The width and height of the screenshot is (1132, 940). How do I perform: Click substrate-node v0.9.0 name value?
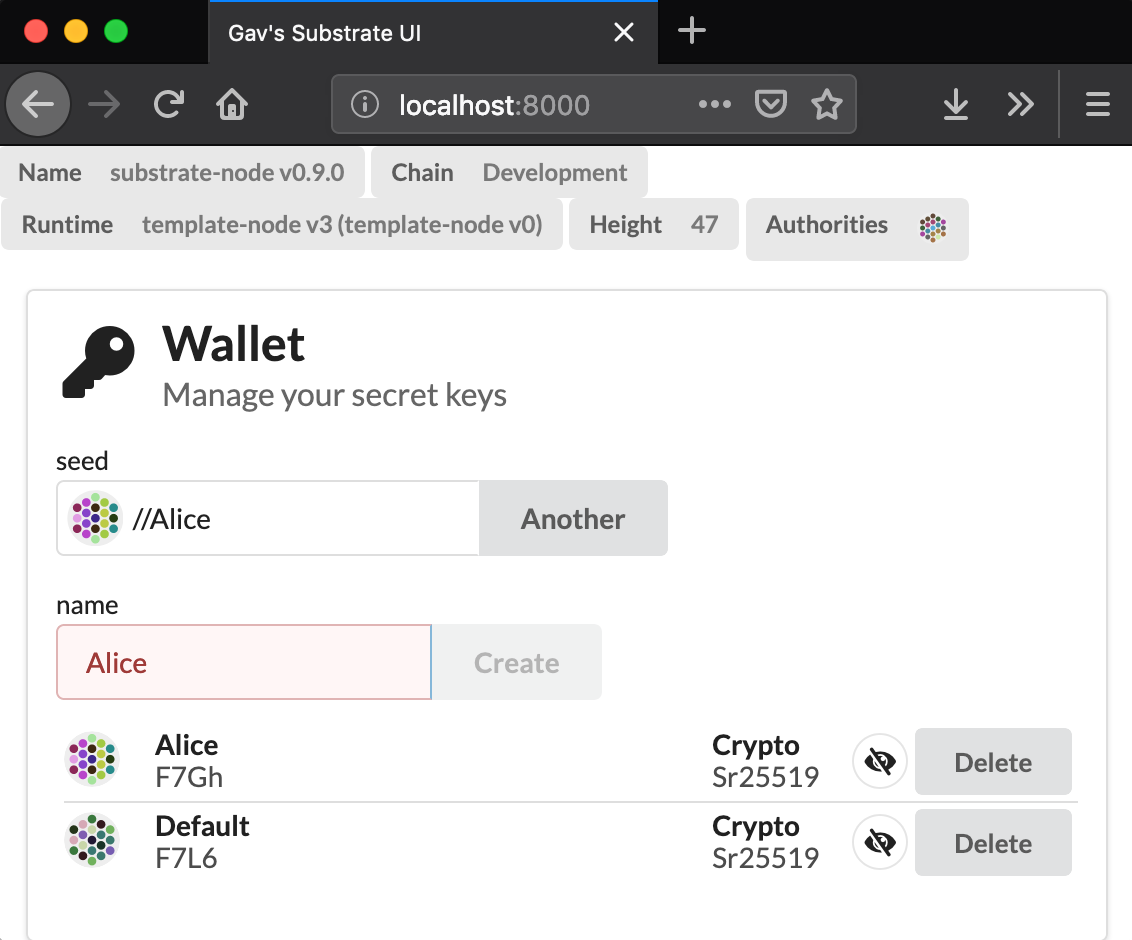[227, 173]
